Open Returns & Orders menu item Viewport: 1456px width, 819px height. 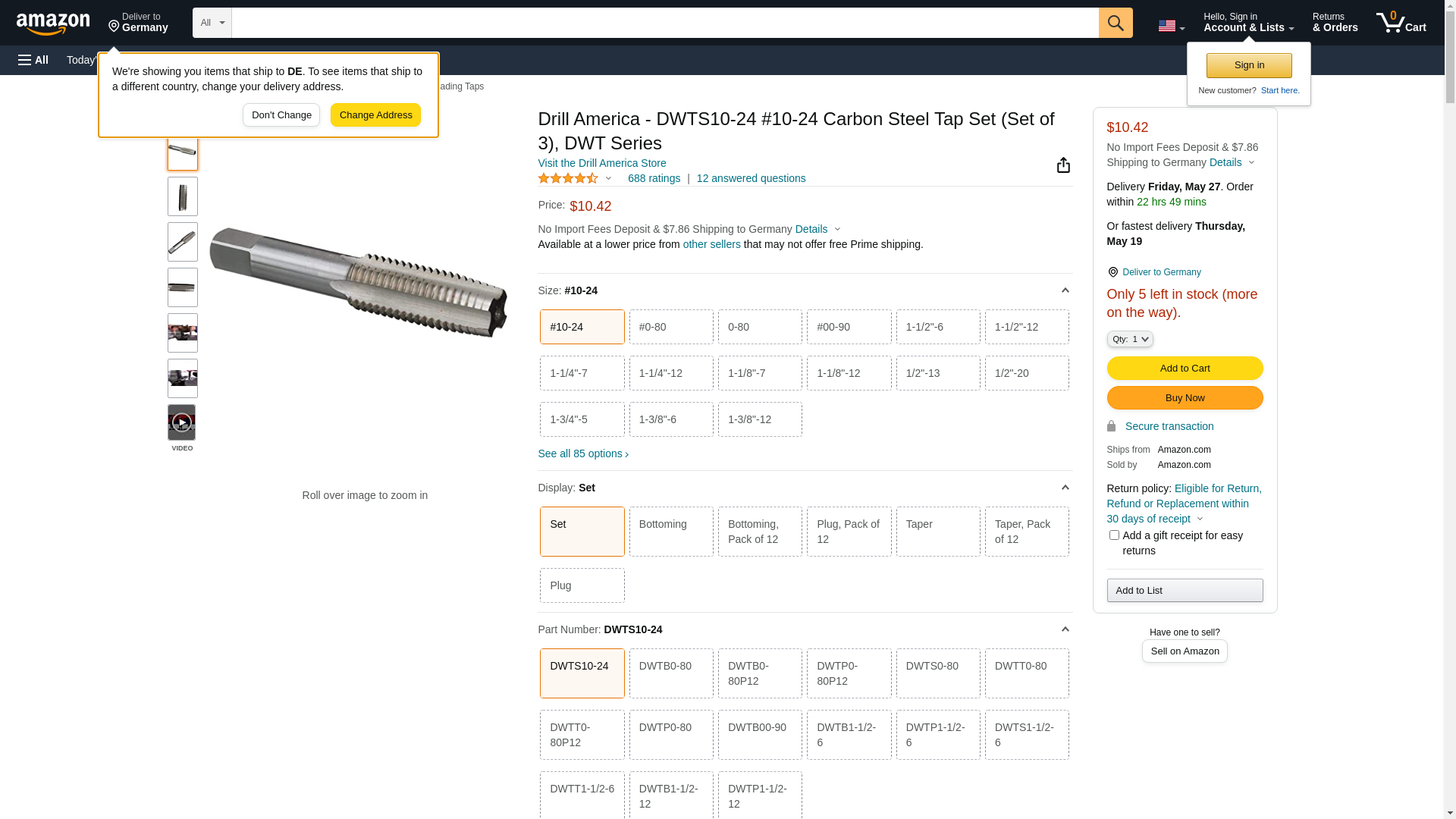click(1335, 23)
